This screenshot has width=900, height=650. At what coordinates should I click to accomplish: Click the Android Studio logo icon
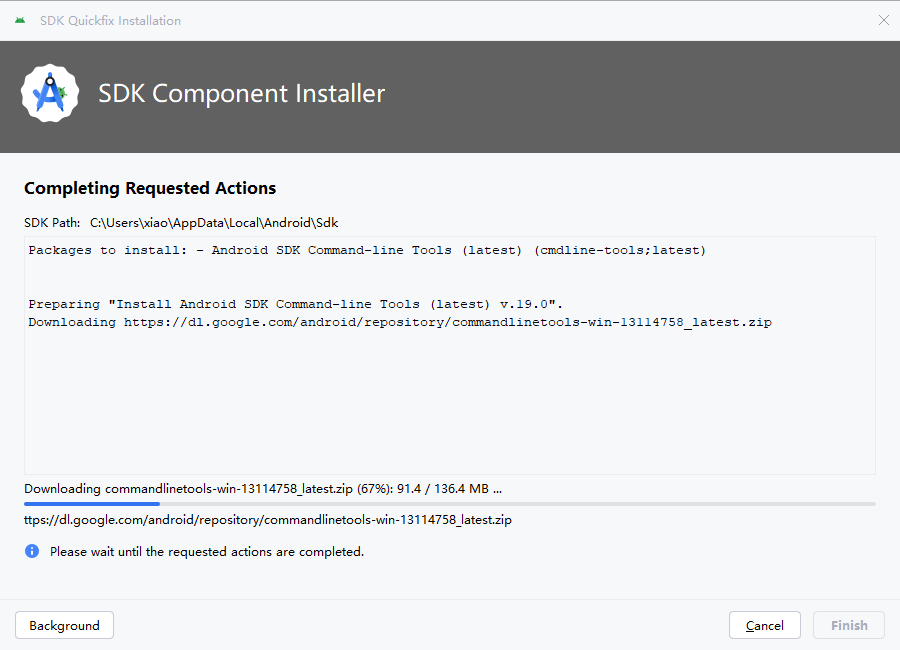tap(50, 93)
